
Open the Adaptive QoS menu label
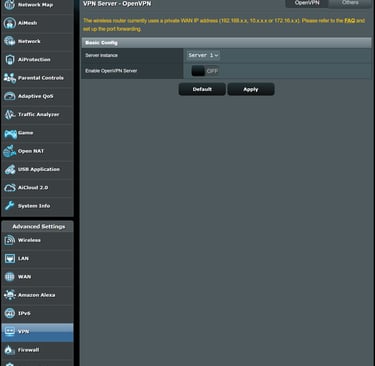[35, 96]
